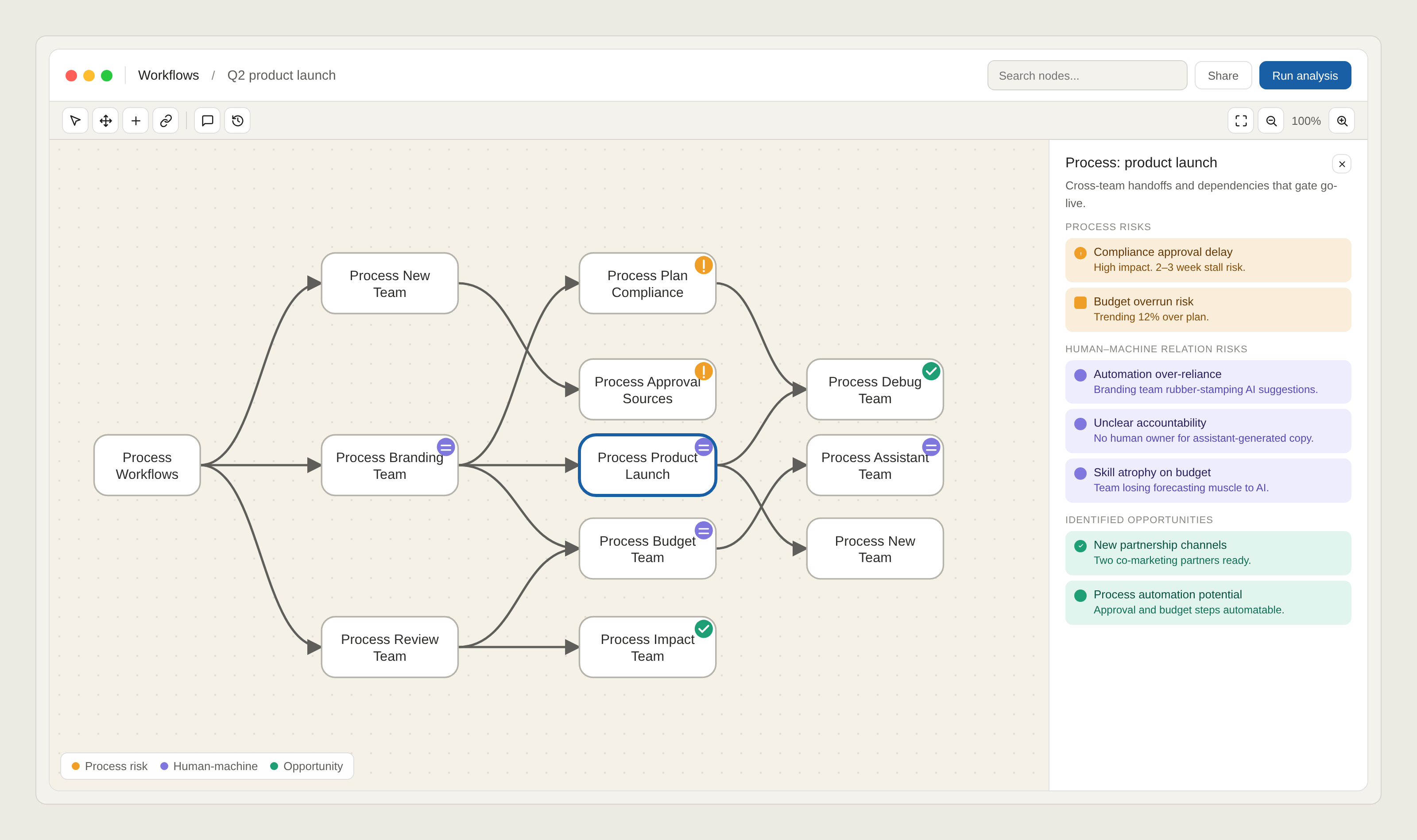
Task: Click green check badge on Process Impact Team
Action: point(703,629)
